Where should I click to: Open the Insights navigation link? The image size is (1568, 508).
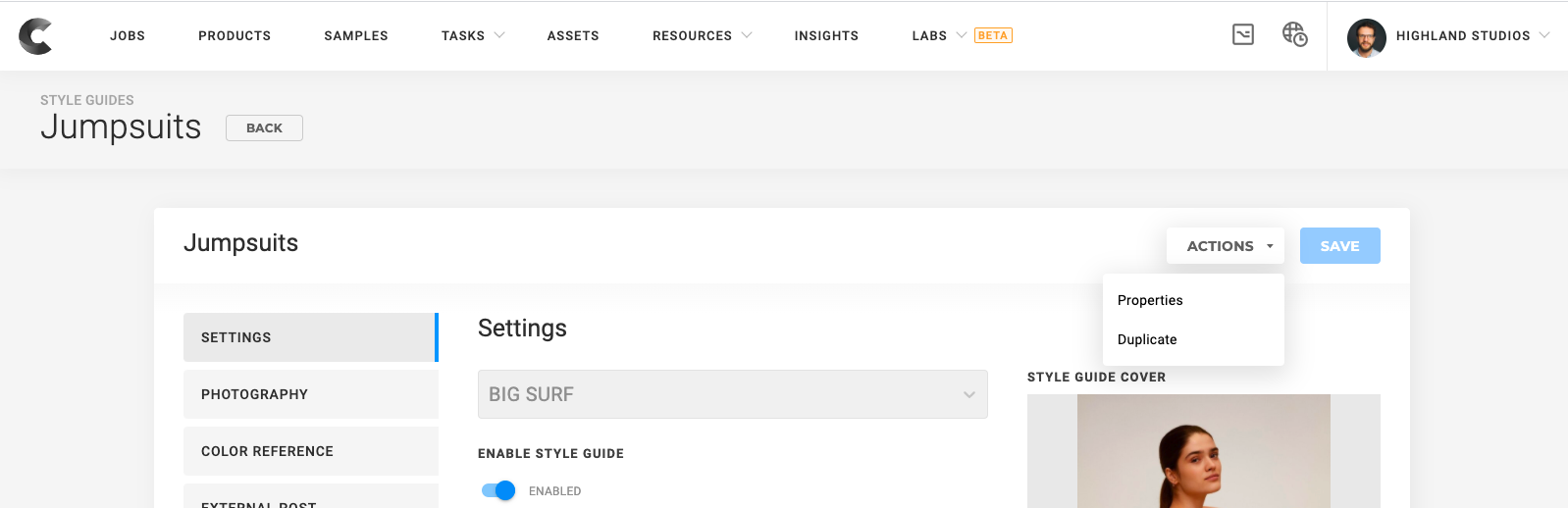[826, 35]
